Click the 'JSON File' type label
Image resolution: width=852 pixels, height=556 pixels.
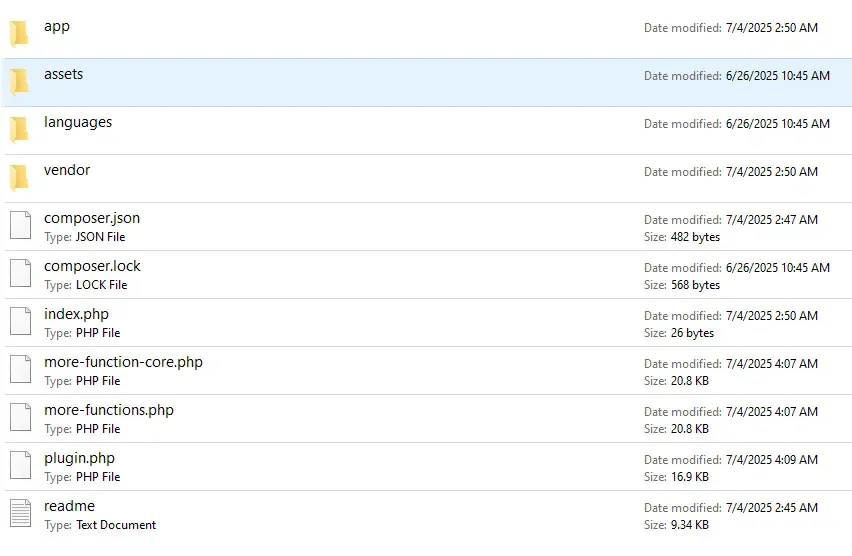point(101,237)
